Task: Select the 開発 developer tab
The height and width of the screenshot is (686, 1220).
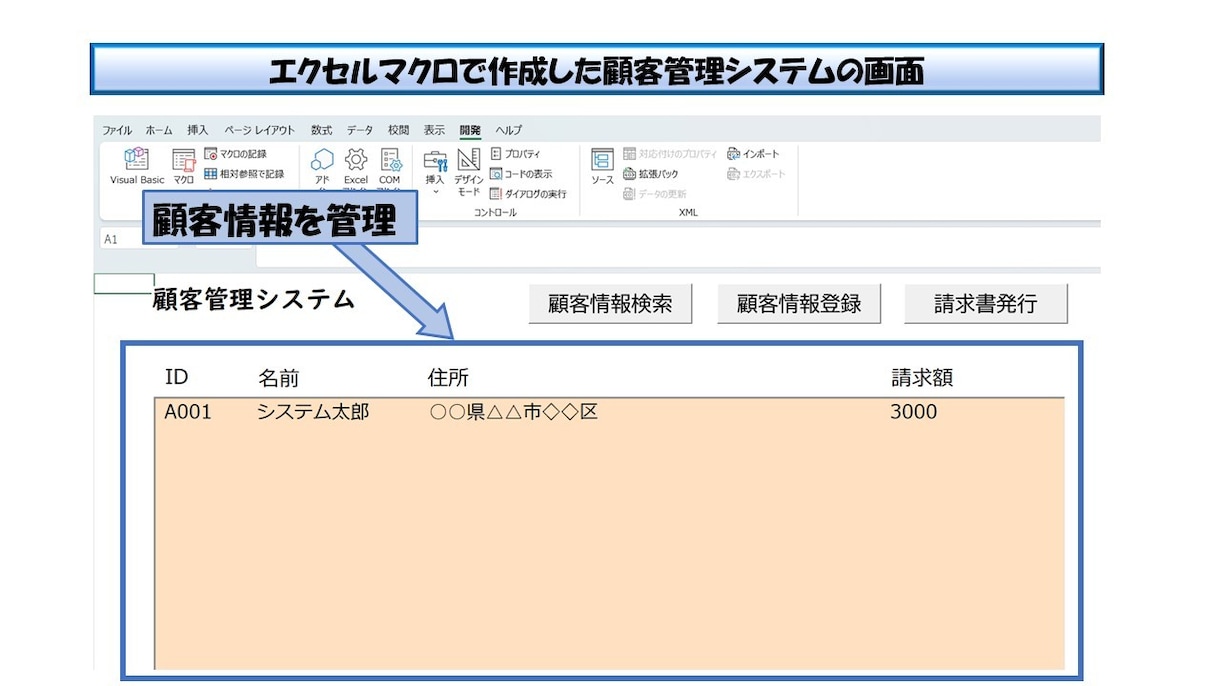Action: coord(470,130)
